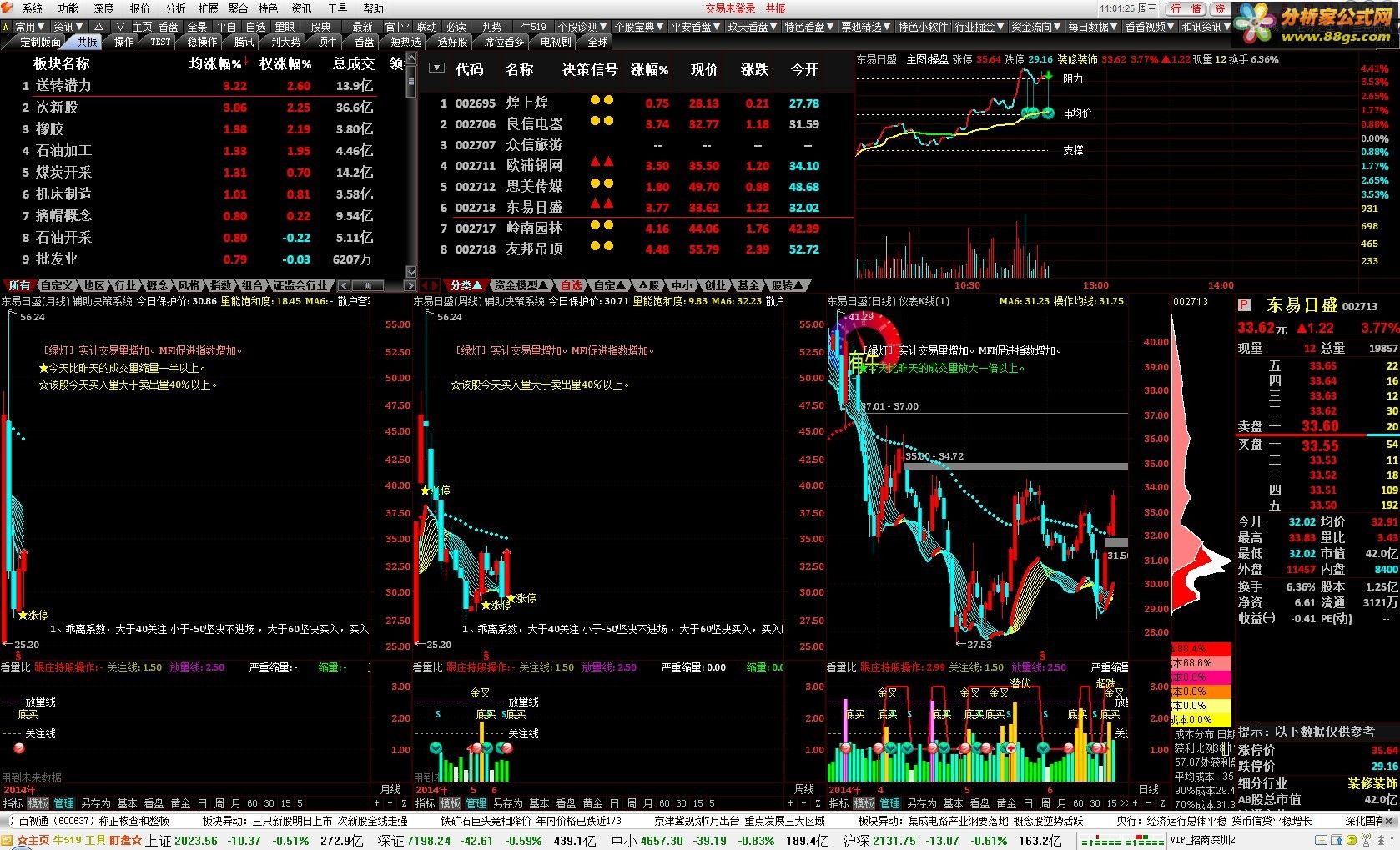This screenshot has width=1400, height=850.
Task: Switch to the 定制版面 tab
Action: [40, 42]
